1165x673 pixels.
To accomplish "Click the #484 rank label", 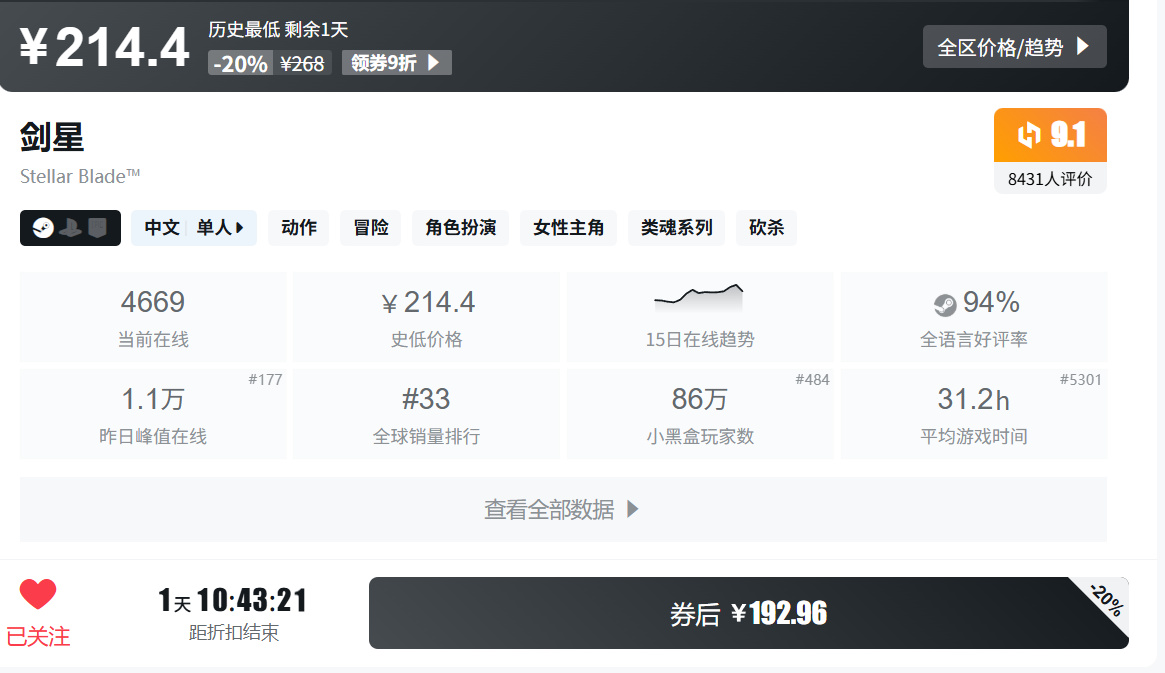I will [x=812, y=380].
